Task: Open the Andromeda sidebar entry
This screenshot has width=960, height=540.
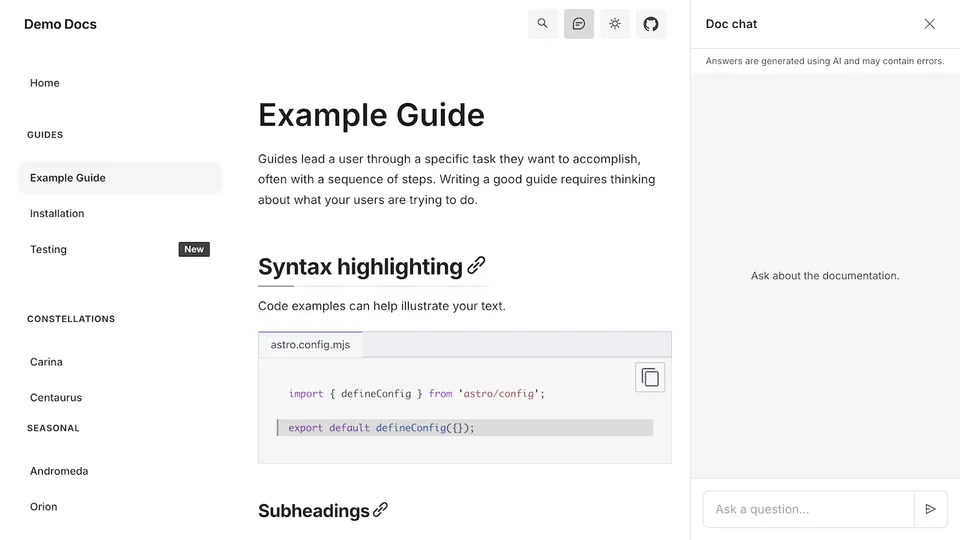Action: (x=59, y=471)
